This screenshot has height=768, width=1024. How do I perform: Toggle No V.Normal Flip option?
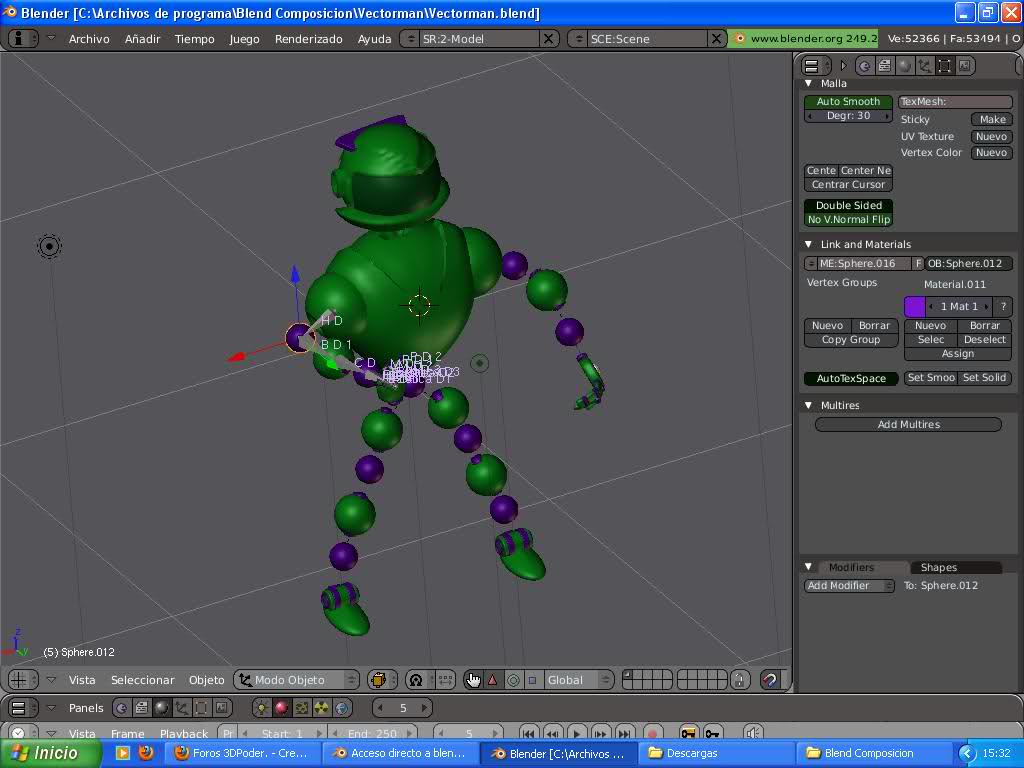tap(848, 220)
